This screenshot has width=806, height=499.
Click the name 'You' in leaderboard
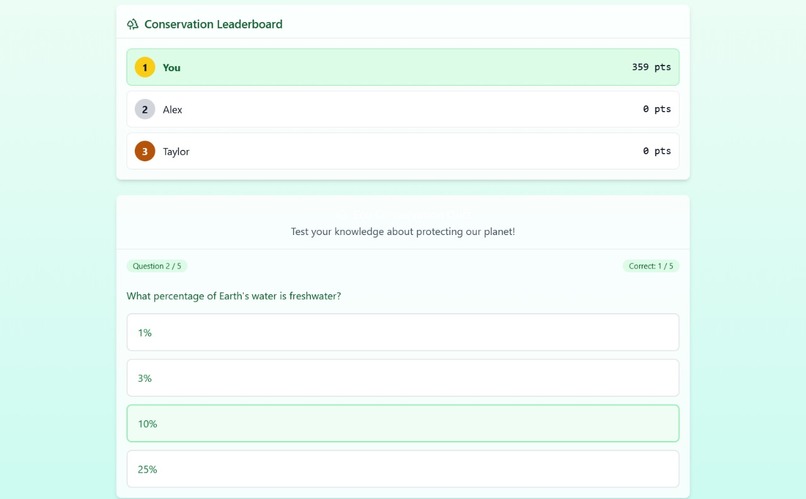click(172, 67)
